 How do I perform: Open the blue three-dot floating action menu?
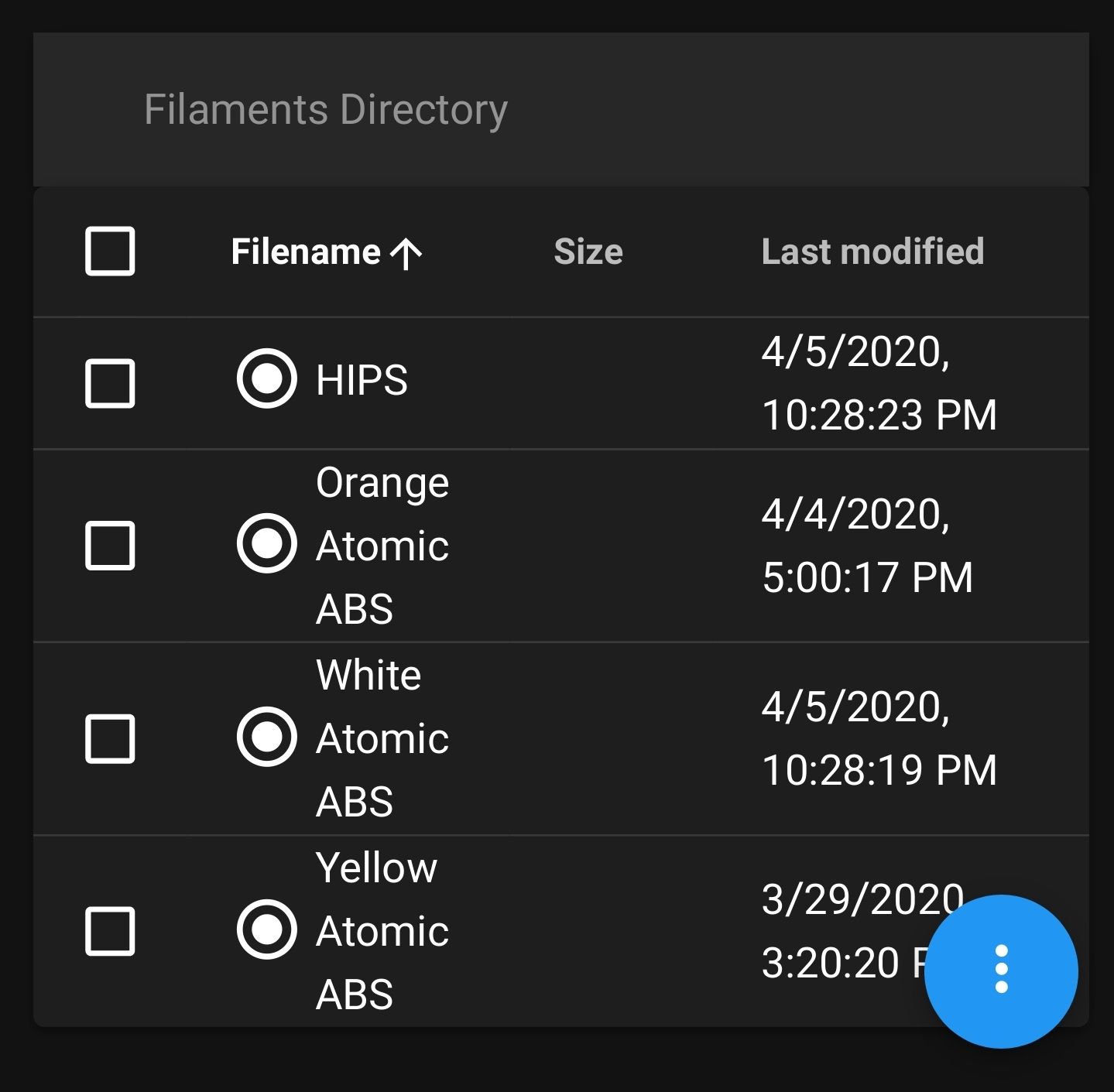click(x=1001, y=970)
